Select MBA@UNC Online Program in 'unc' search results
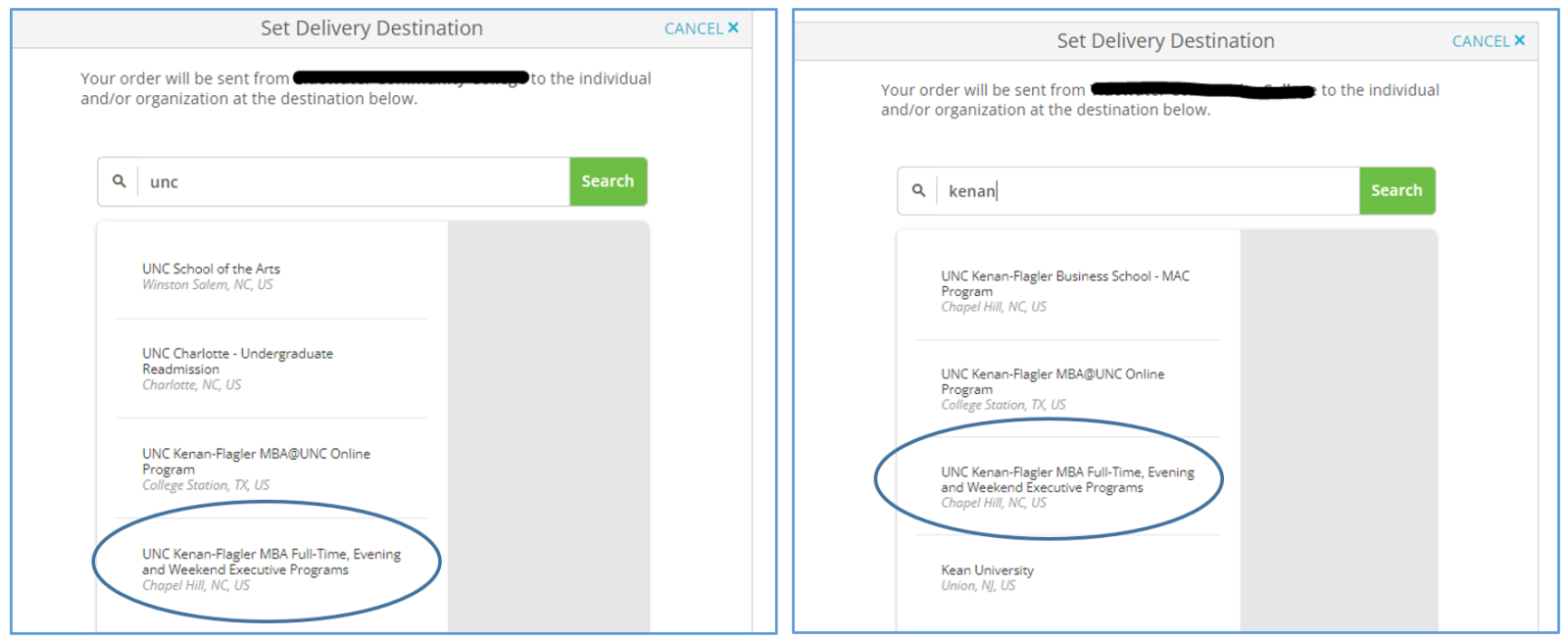Screen dimensions: 1568x642 tap(256, 461)
